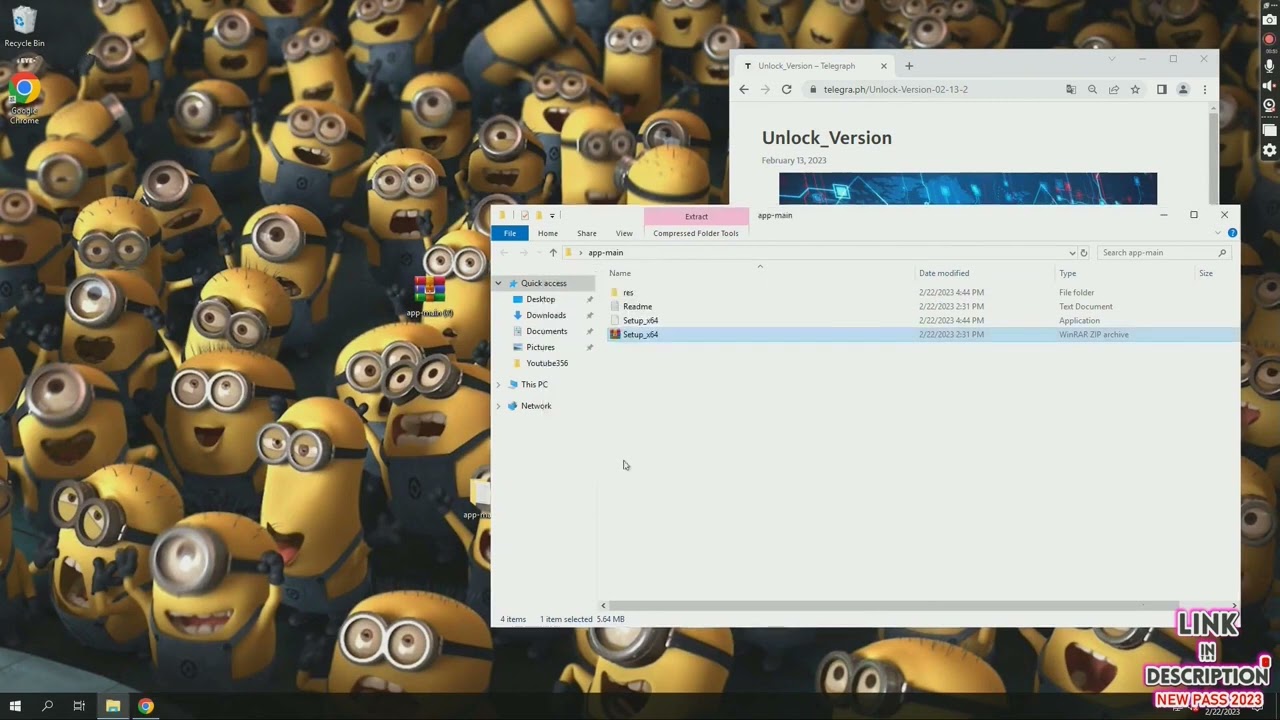
Task: Open Explorer Help with the blue question icon
Action: coord(1232,233)
